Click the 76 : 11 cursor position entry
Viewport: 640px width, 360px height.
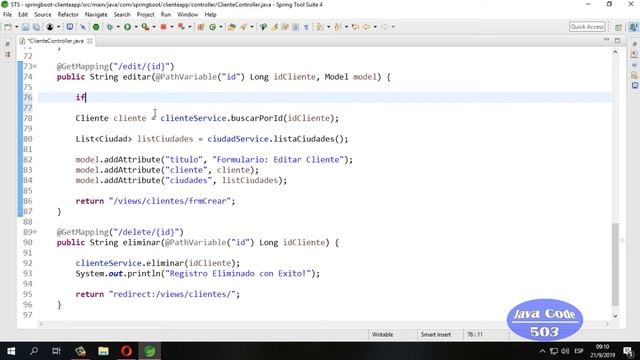point(475,334)
